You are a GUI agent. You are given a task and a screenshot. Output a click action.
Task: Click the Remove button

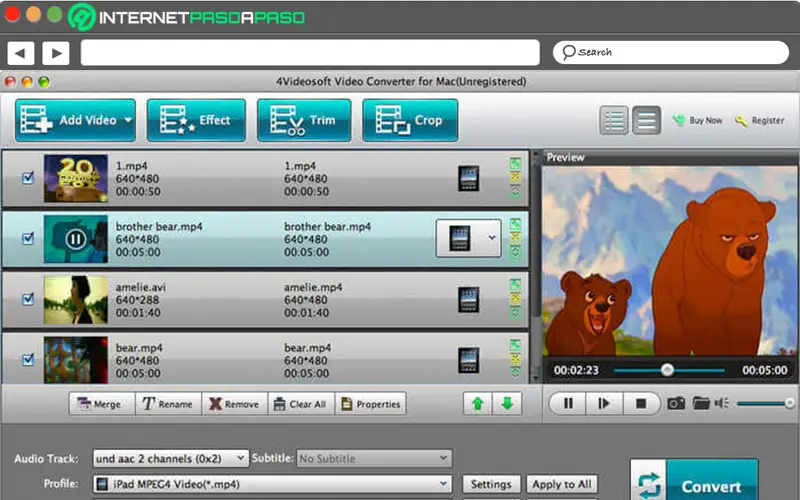coord(235,404)
